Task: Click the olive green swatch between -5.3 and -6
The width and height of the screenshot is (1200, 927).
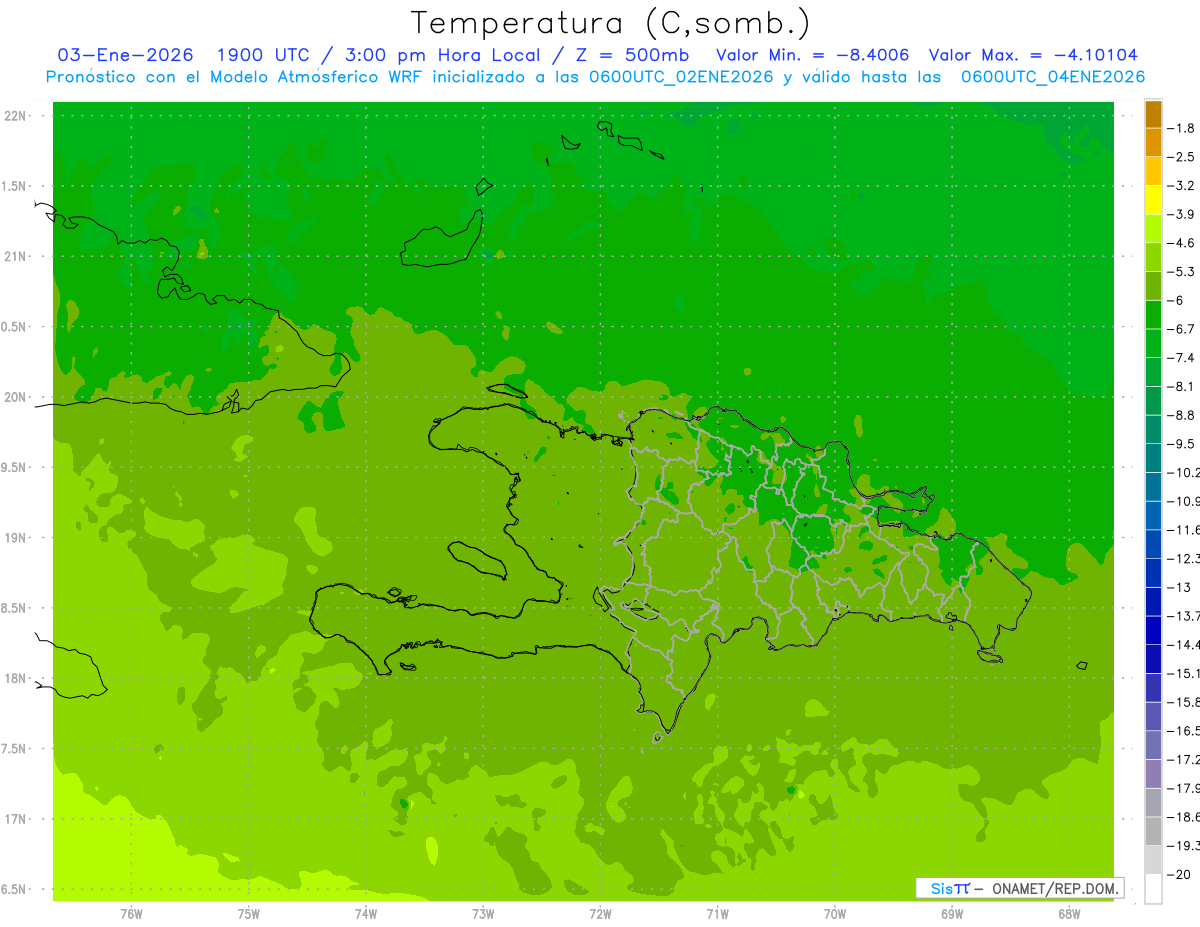Action: (x=1153, y=286)
